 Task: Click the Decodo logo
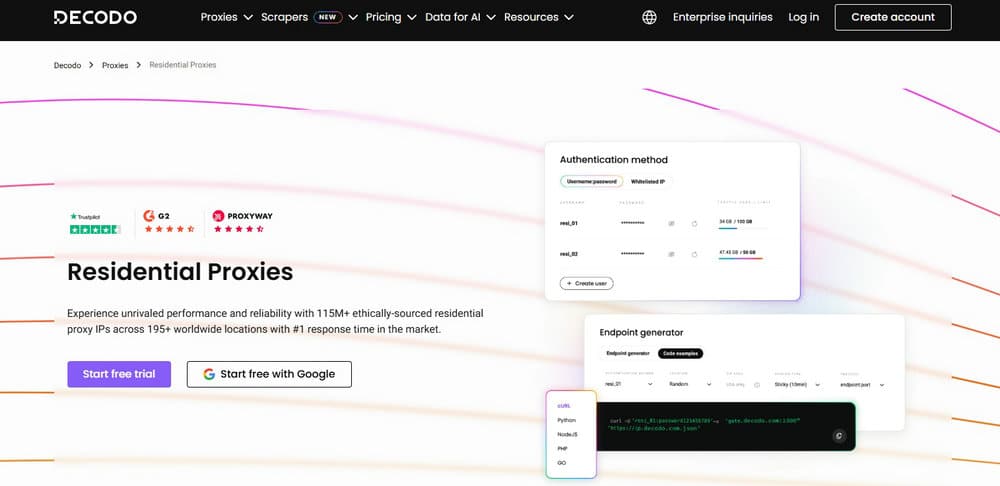(95, 17)
